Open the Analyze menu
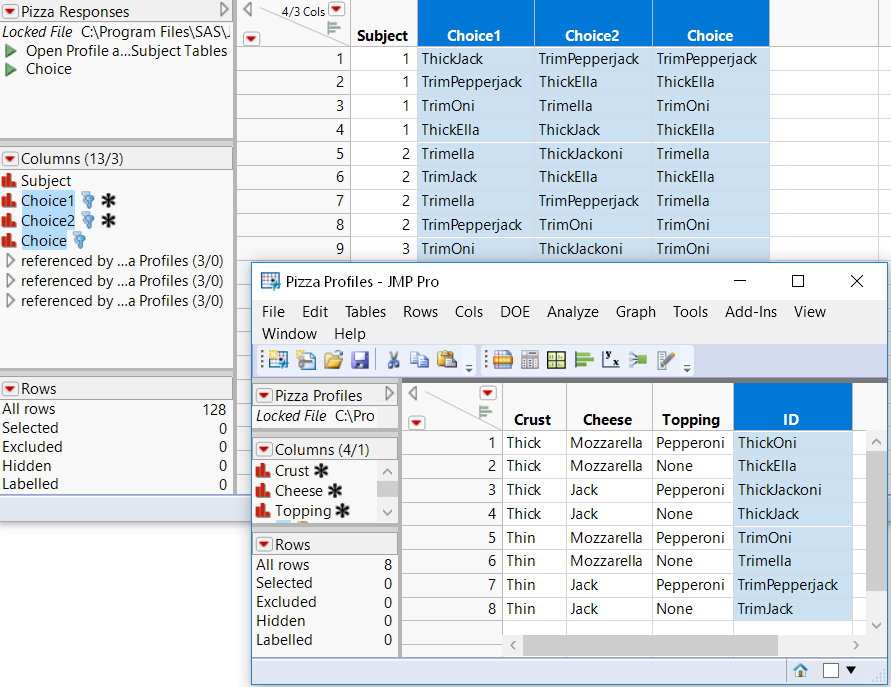 [573, 312]
